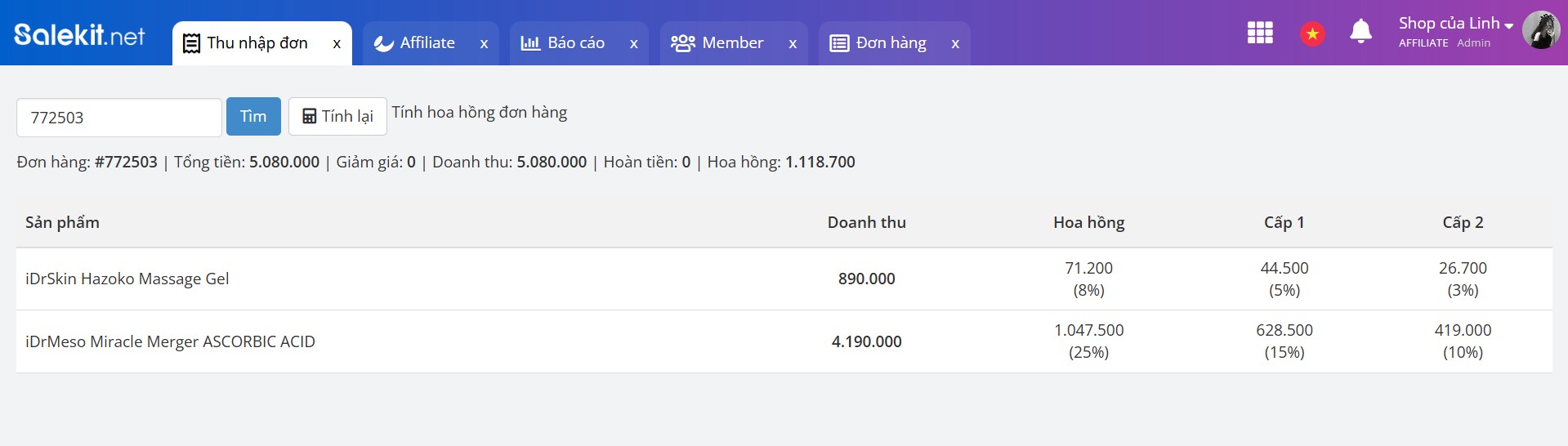Image resolution: width=1568 pixels, height=446 pixels.
Task: Switch to the Báo cáo tab
Action: tap(563, 43)
